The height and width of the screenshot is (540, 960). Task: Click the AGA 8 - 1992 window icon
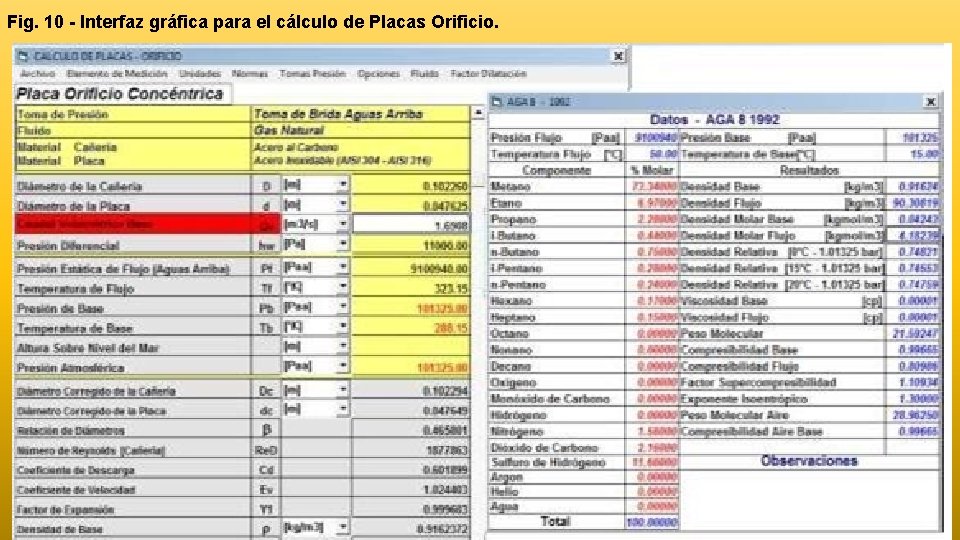click(497, 102)
